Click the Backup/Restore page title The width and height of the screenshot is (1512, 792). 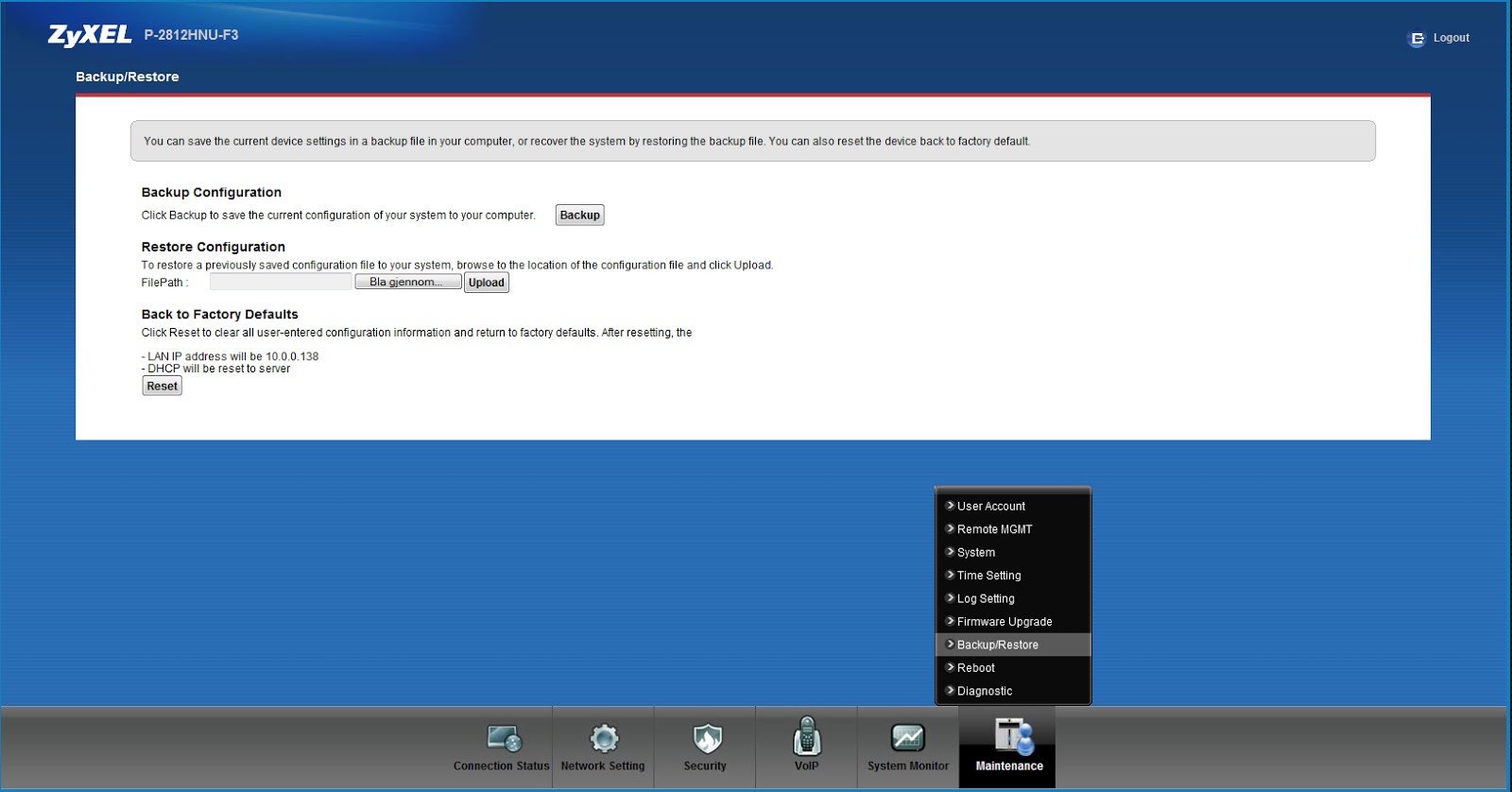[x=128, y=77]
